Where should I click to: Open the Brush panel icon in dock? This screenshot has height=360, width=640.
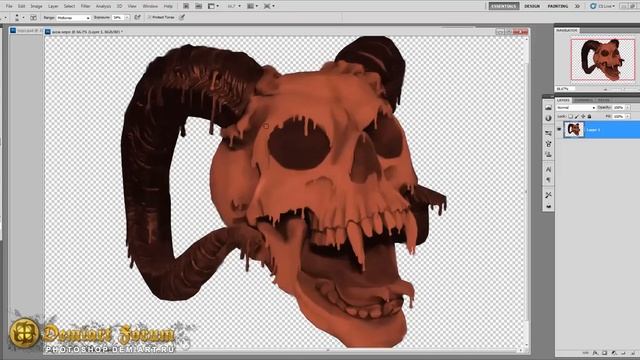[x=548, y=144]
